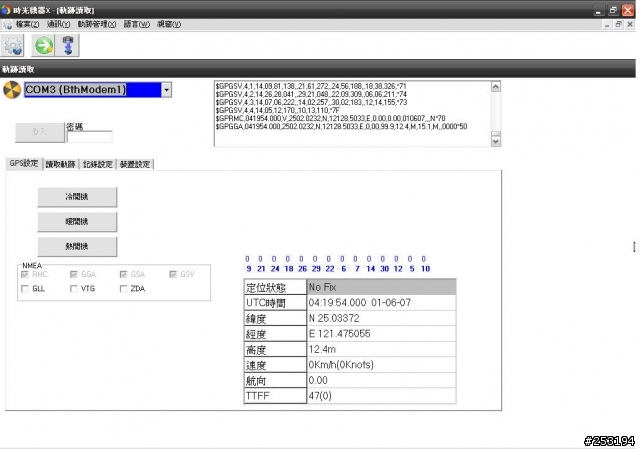This screenshot has width=640, height=449.
Task: Click the gear settings toolbar icon
Action: tap(13, 45)
